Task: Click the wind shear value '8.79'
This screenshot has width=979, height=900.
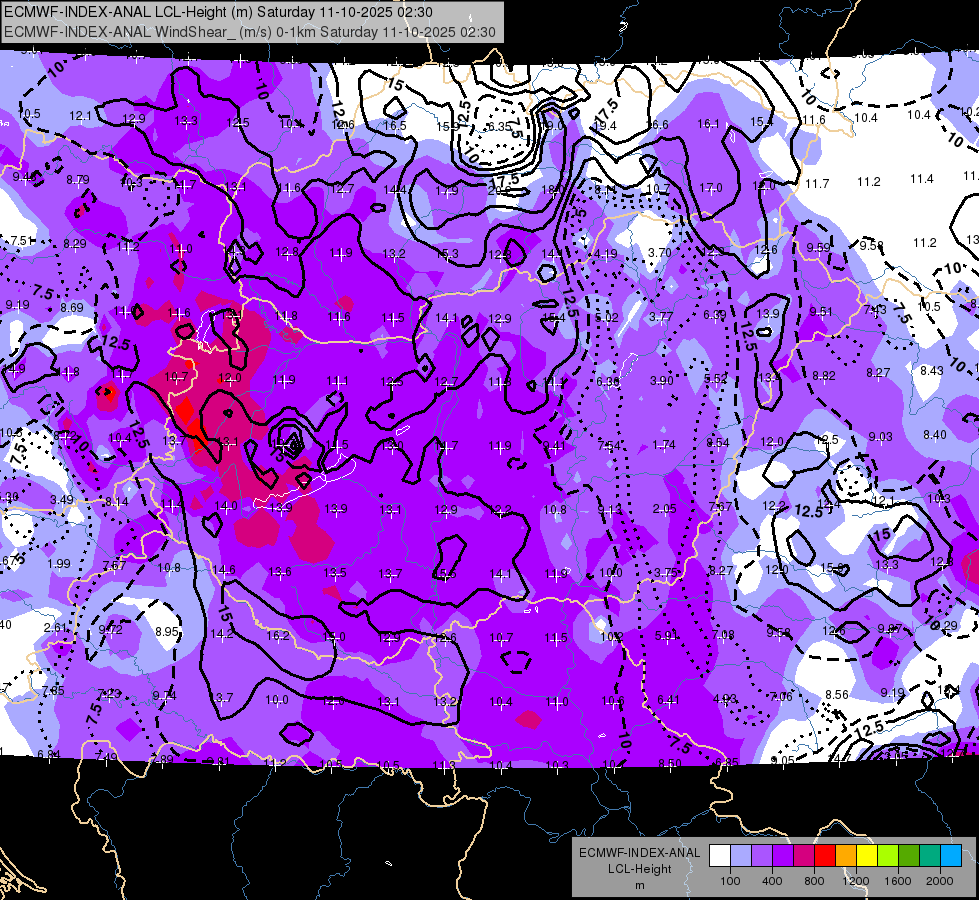Action: click(78, 180)
